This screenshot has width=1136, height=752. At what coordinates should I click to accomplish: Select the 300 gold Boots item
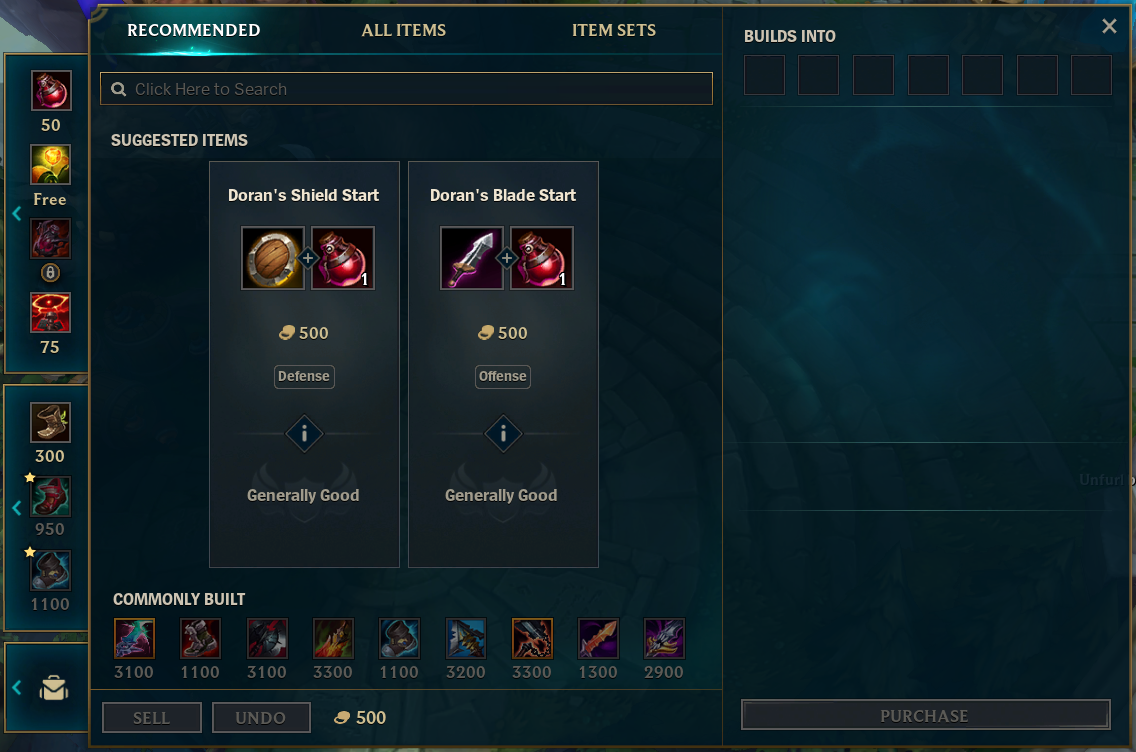pyautogui.click(x=51, y=422)
